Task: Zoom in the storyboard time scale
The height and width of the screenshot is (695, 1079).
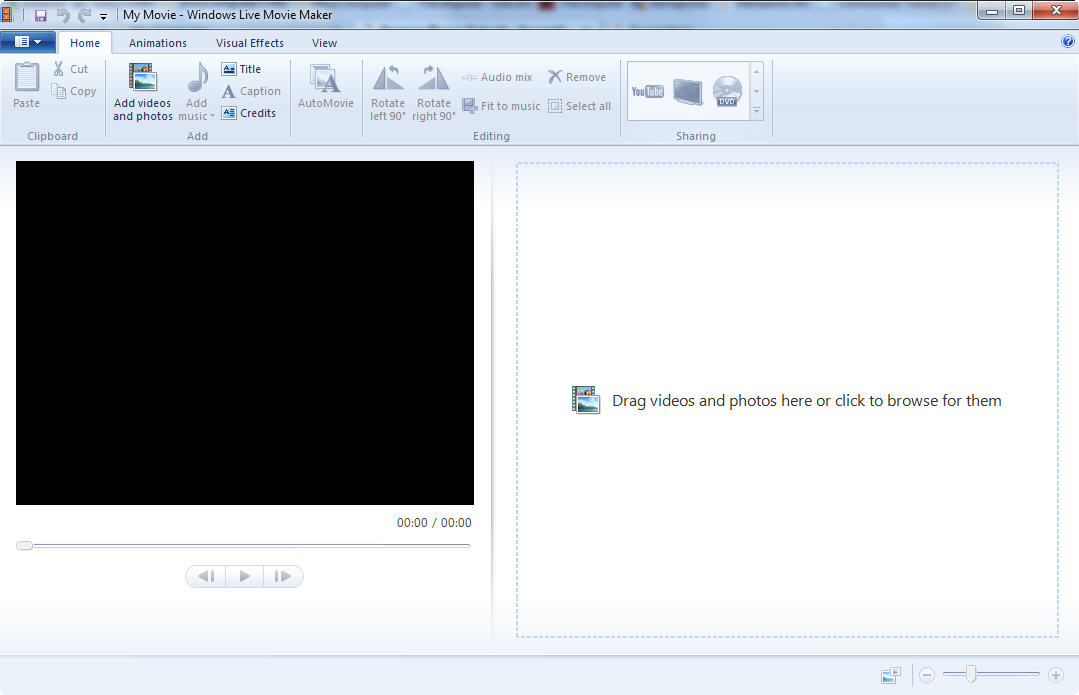Action: pos(1056,675)
